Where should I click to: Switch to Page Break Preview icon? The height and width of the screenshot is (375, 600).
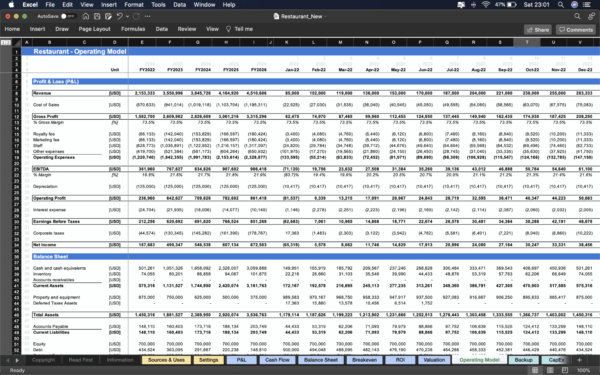[564, 370]
